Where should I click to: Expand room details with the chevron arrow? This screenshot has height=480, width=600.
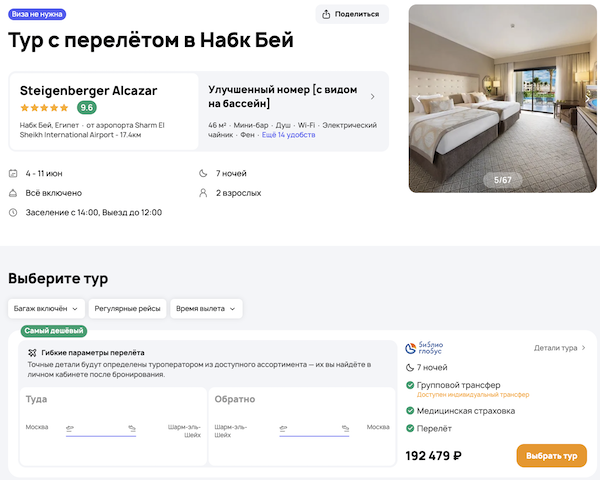(373, 97)
